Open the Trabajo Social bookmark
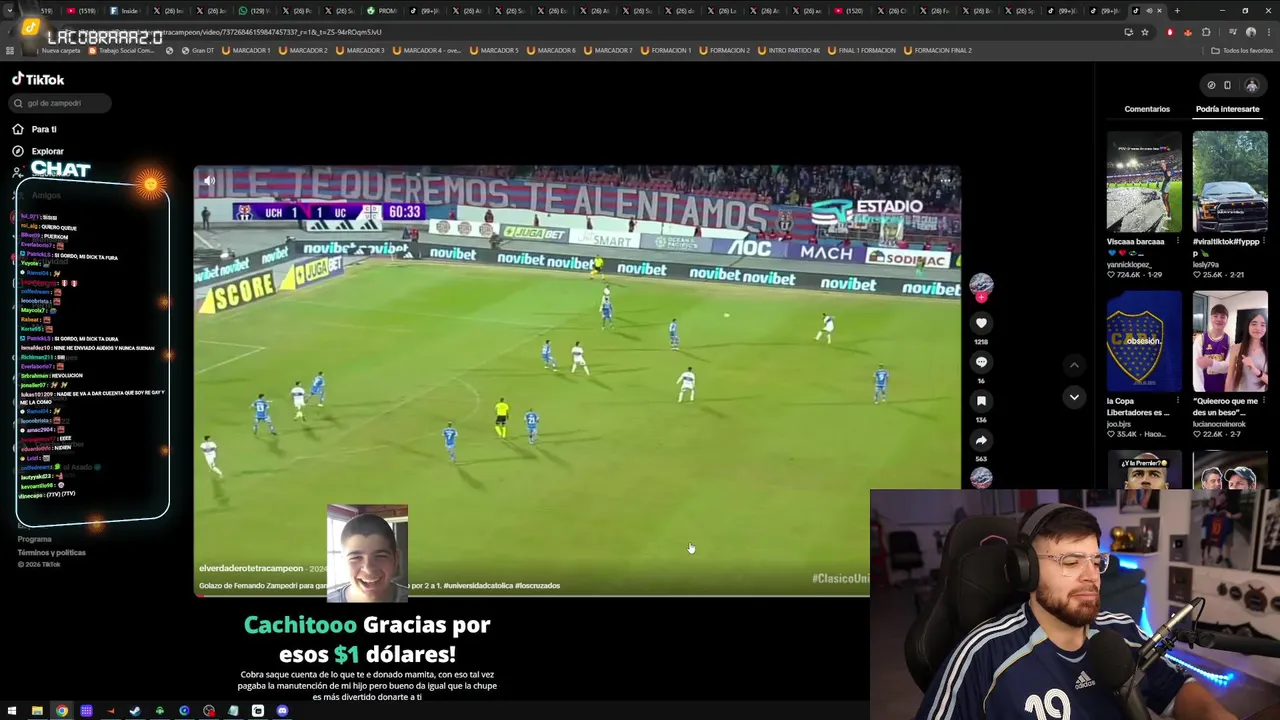This screenshot has width=1280, height=720. [122, 50]
